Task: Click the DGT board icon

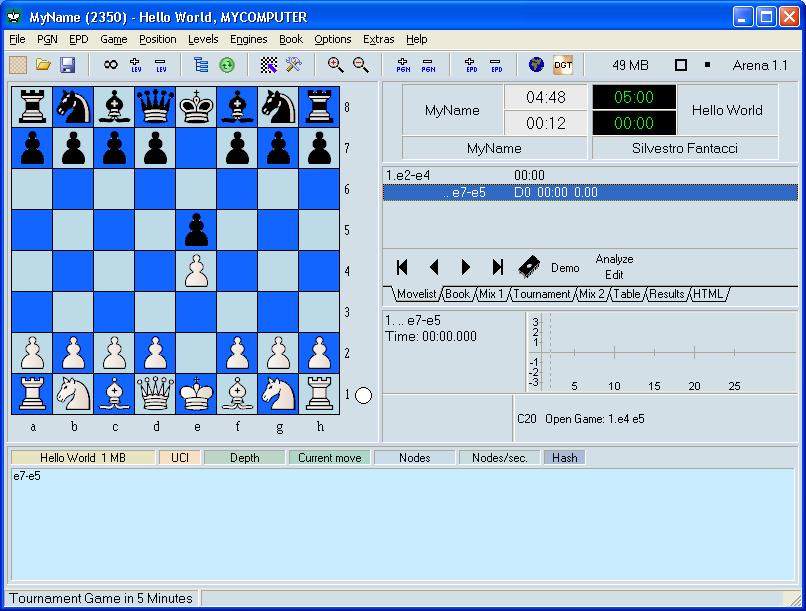Action: pos(563,65)
